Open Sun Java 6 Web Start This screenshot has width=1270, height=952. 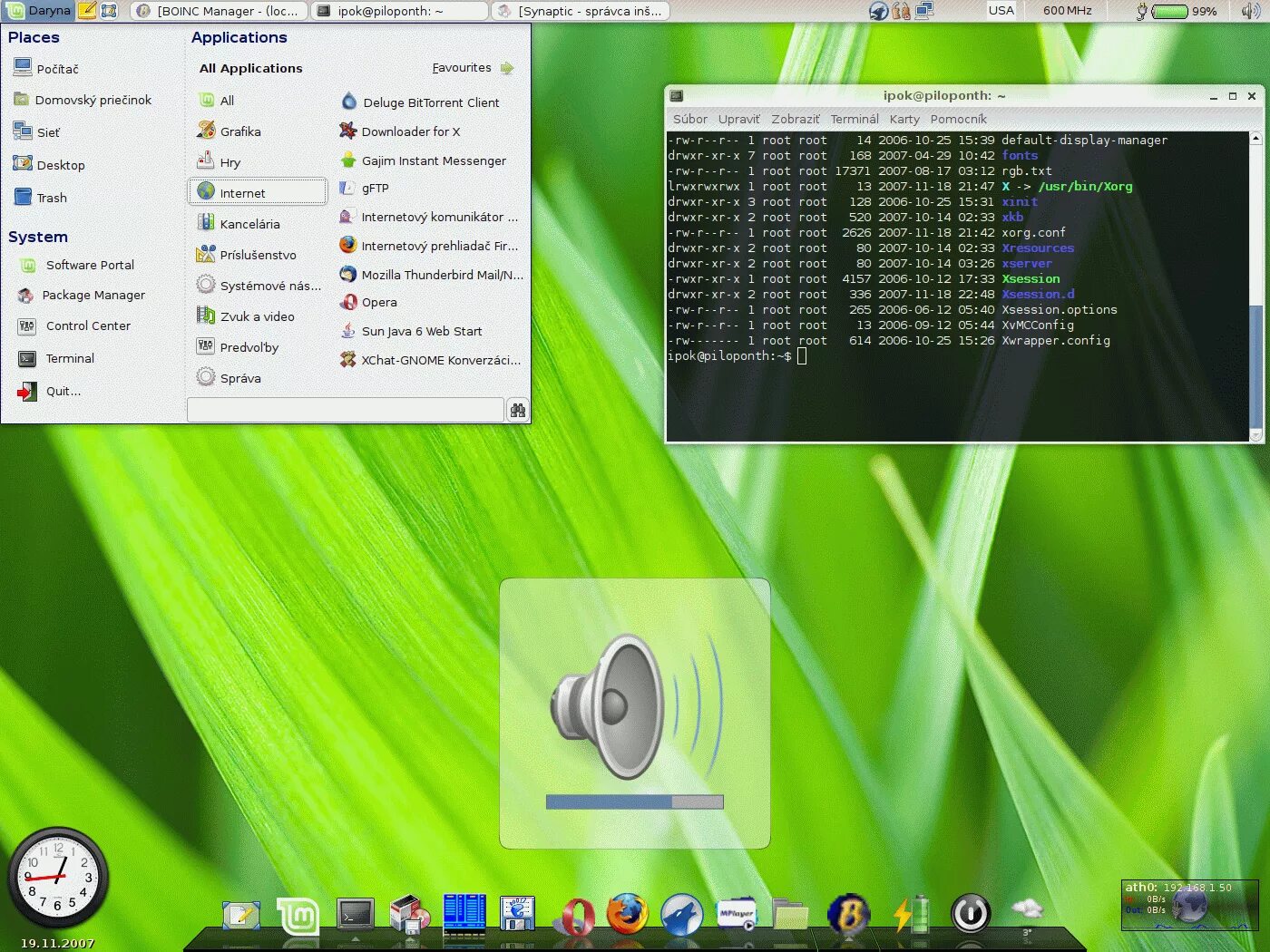411,331
